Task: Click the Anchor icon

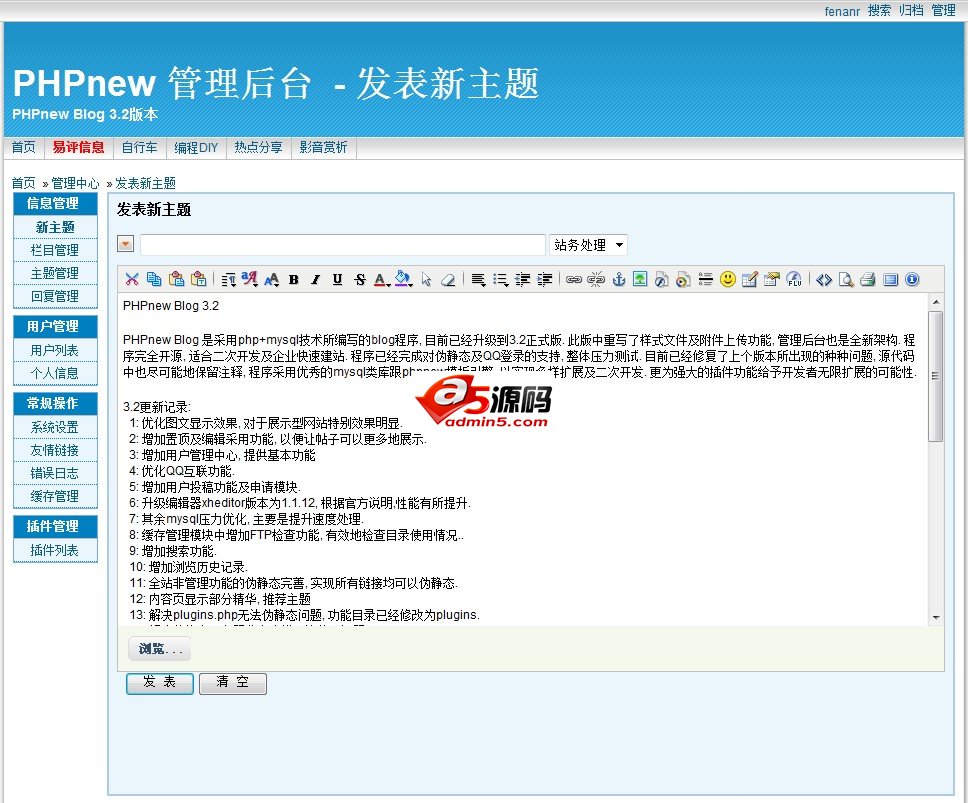Action: pyautogui.click(x=618, y=280)
